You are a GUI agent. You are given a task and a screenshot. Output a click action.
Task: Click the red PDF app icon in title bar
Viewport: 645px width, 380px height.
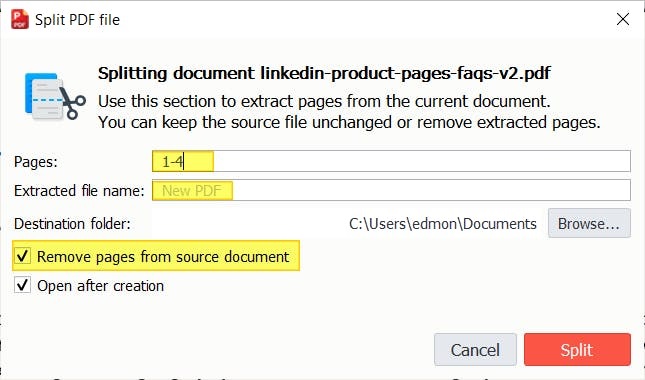click(20, 19)
